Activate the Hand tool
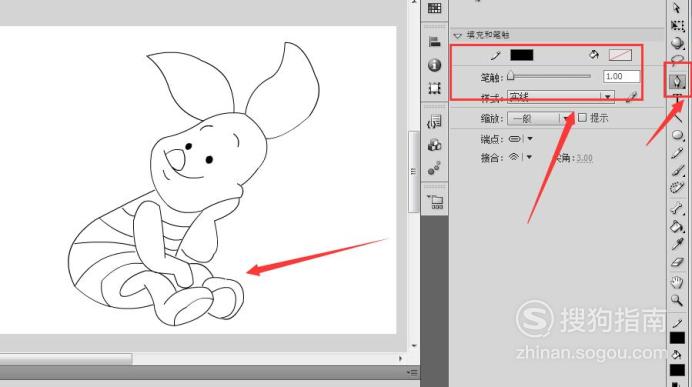Viewport: 692px width, 387px height. [677, 282]
